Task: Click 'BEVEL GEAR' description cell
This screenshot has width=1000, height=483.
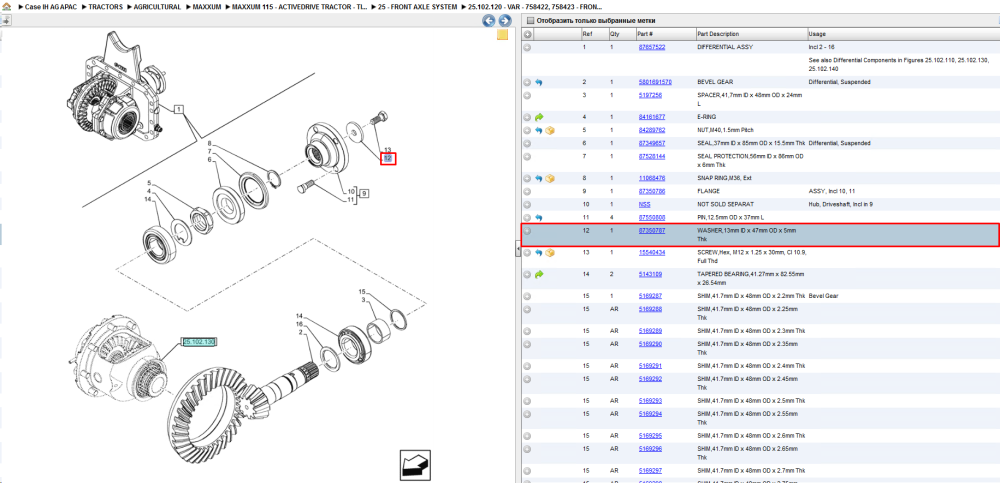Action: [716, 82]
